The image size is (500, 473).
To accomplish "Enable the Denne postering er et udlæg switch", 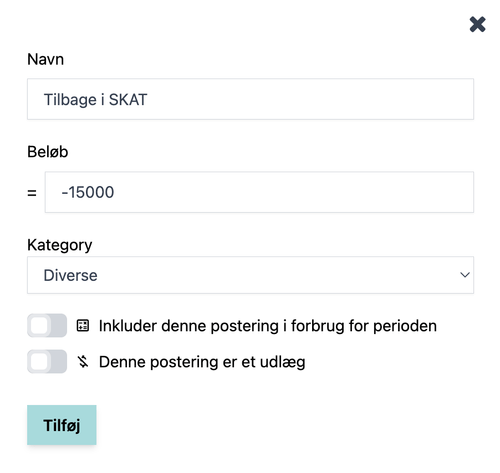I will (47, 361).
